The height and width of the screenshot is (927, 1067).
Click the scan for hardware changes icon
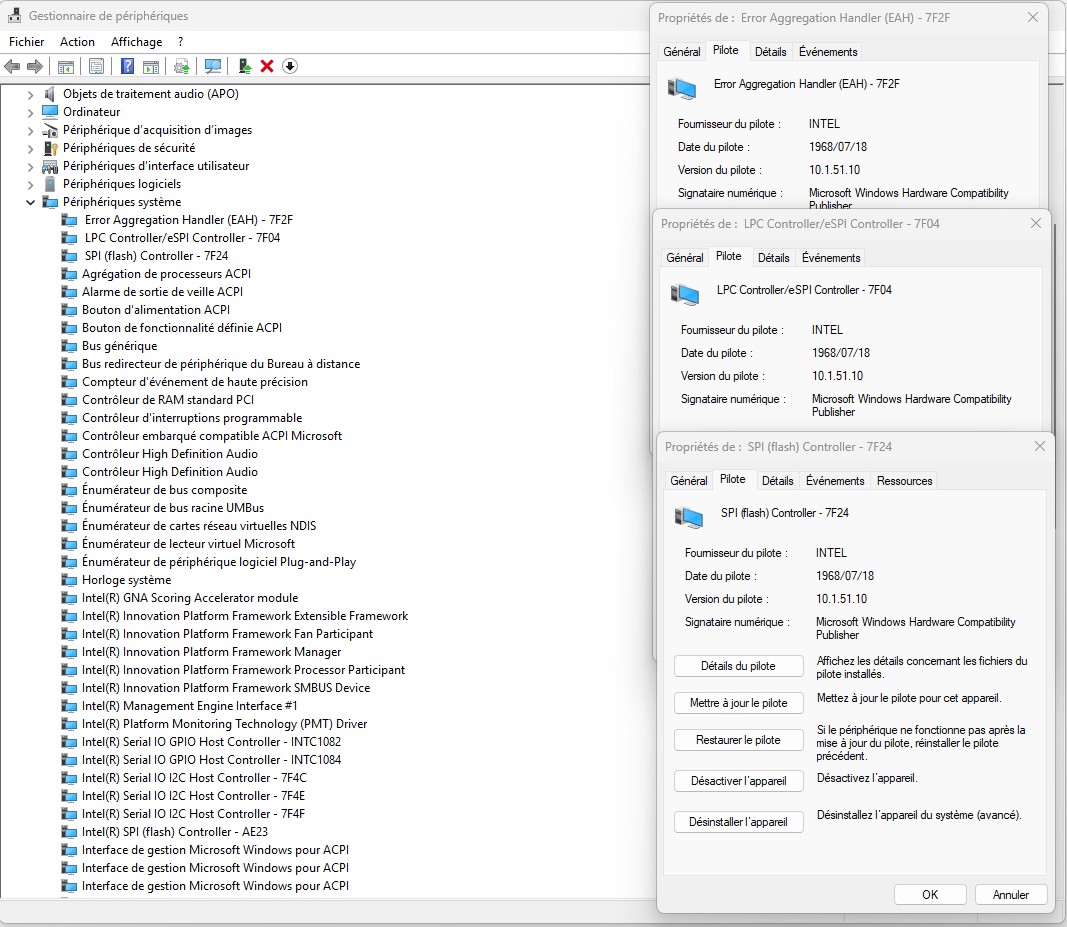coord(212,66)
